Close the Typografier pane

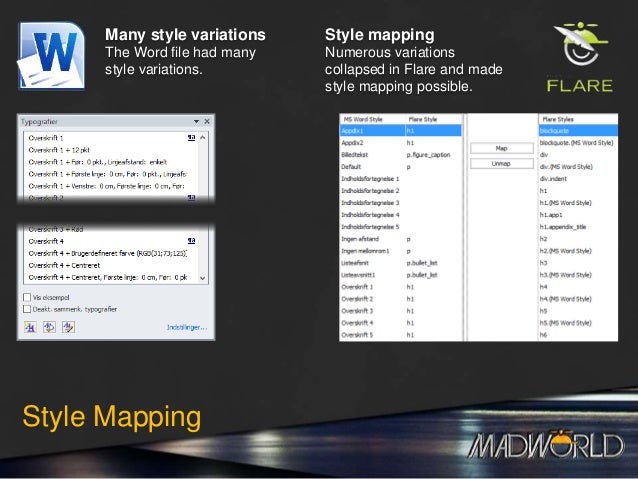pos(207,119)
